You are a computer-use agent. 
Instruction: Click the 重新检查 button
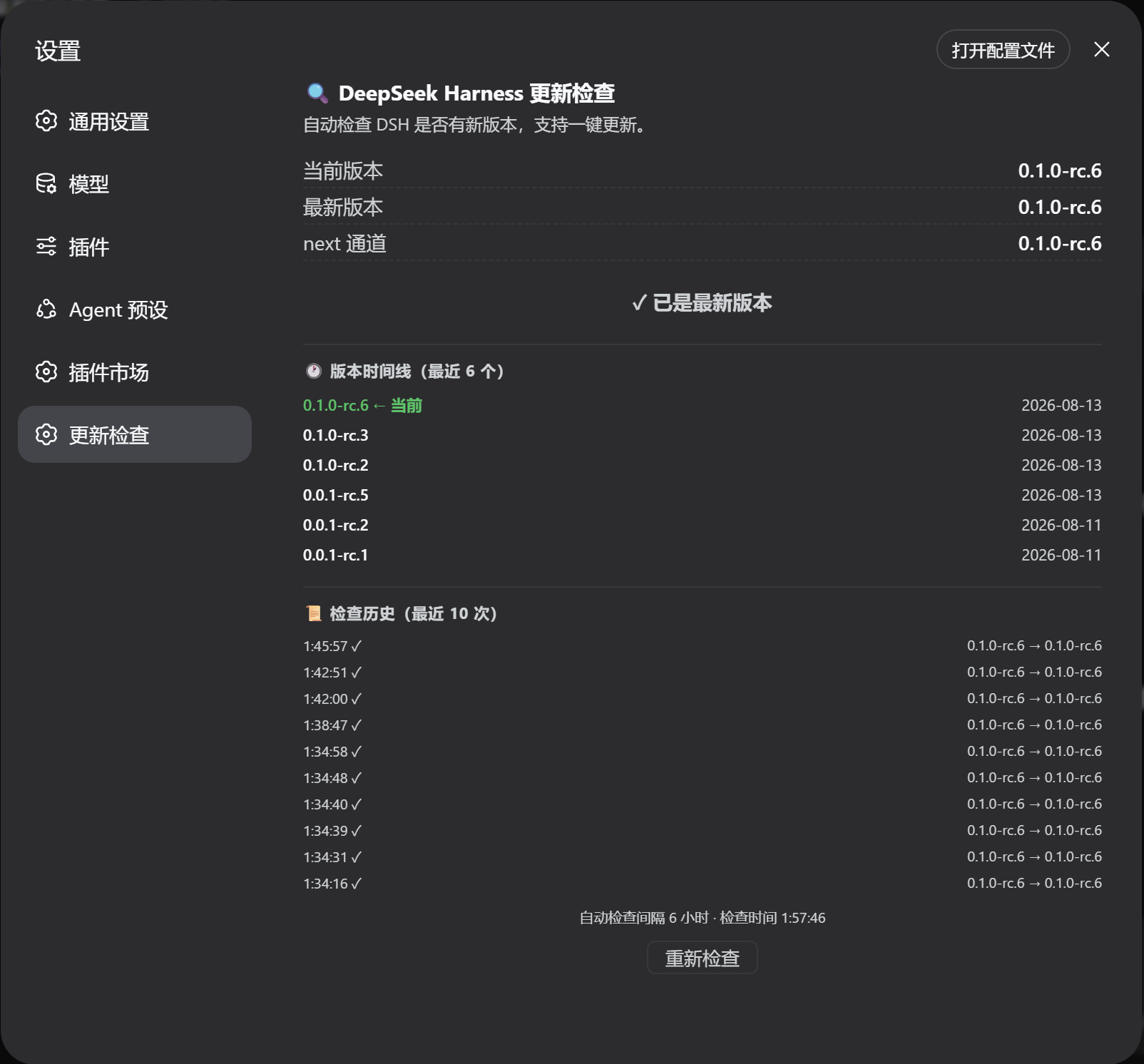(702, 958)
